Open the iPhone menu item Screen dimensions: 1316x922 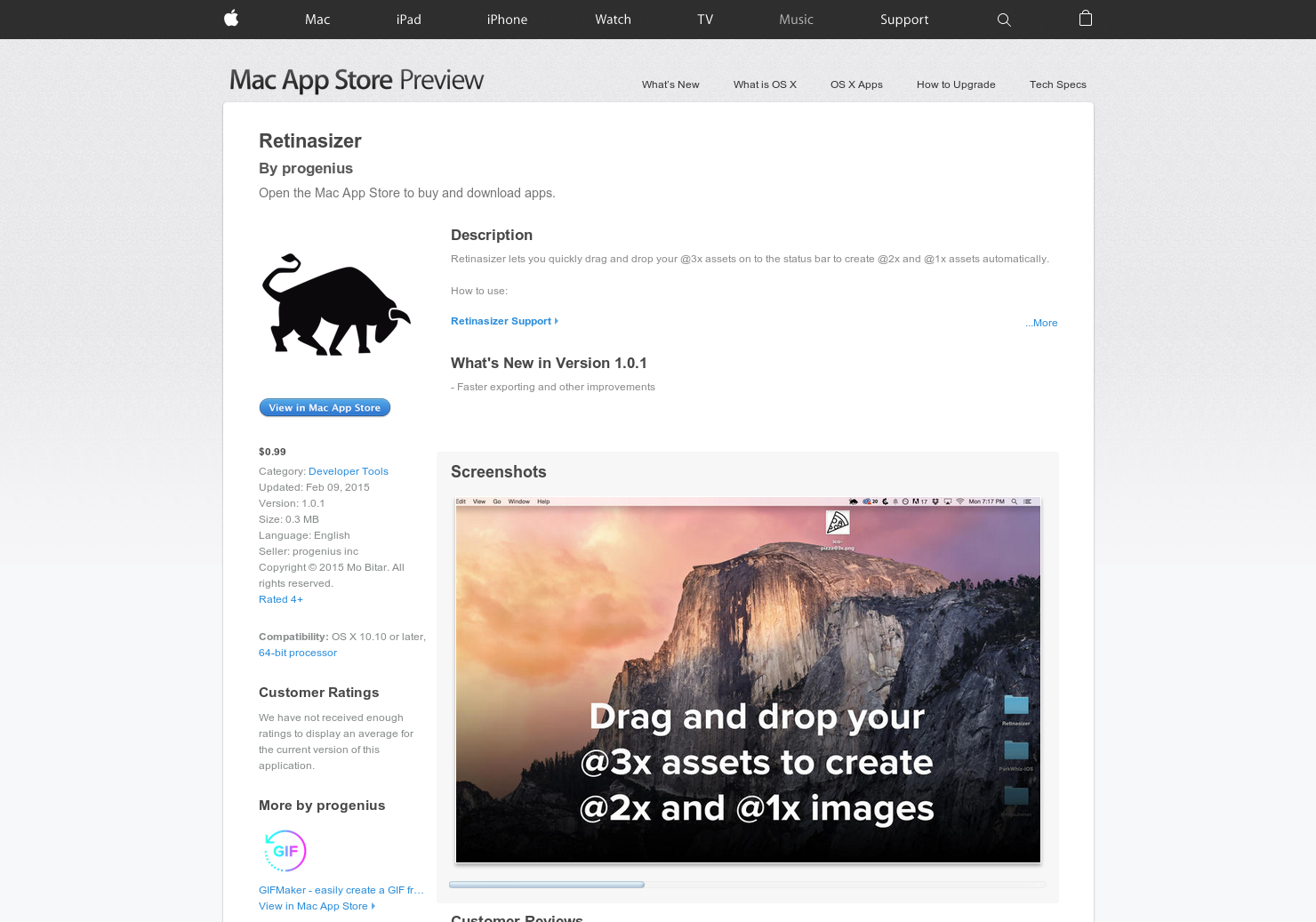tap(507, 20)
